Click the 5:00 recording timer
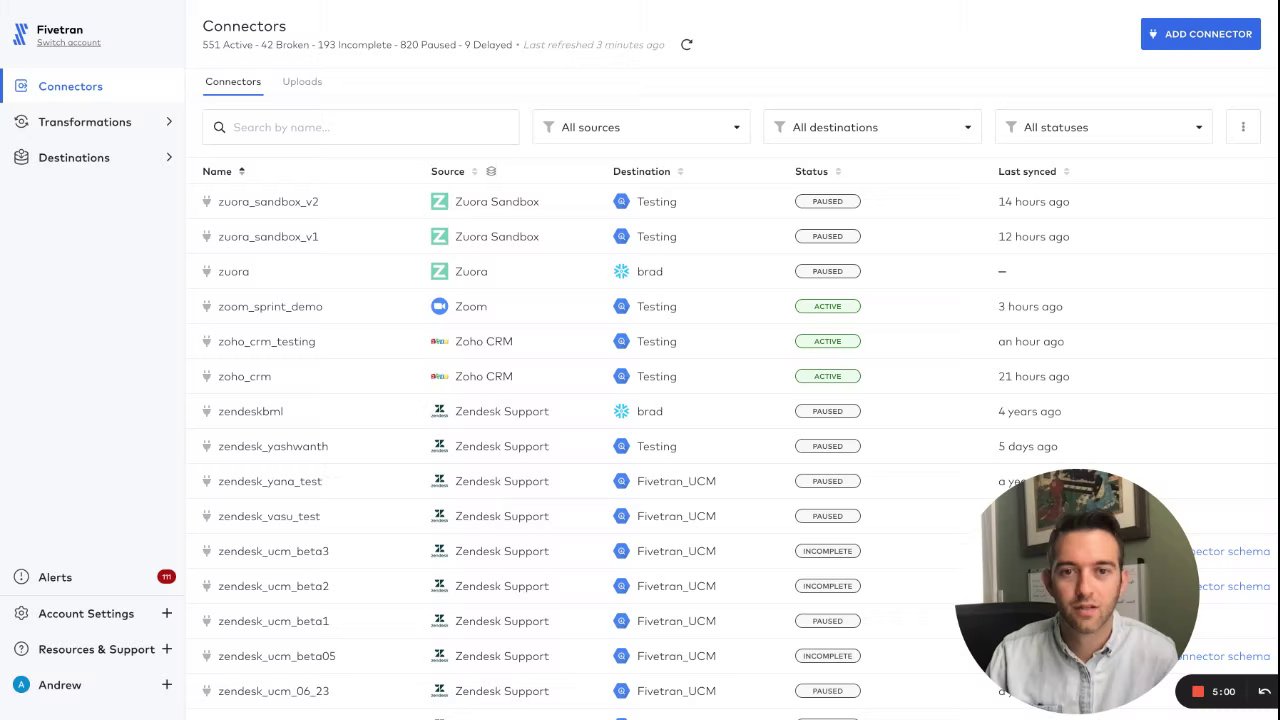 point(1223,691)
